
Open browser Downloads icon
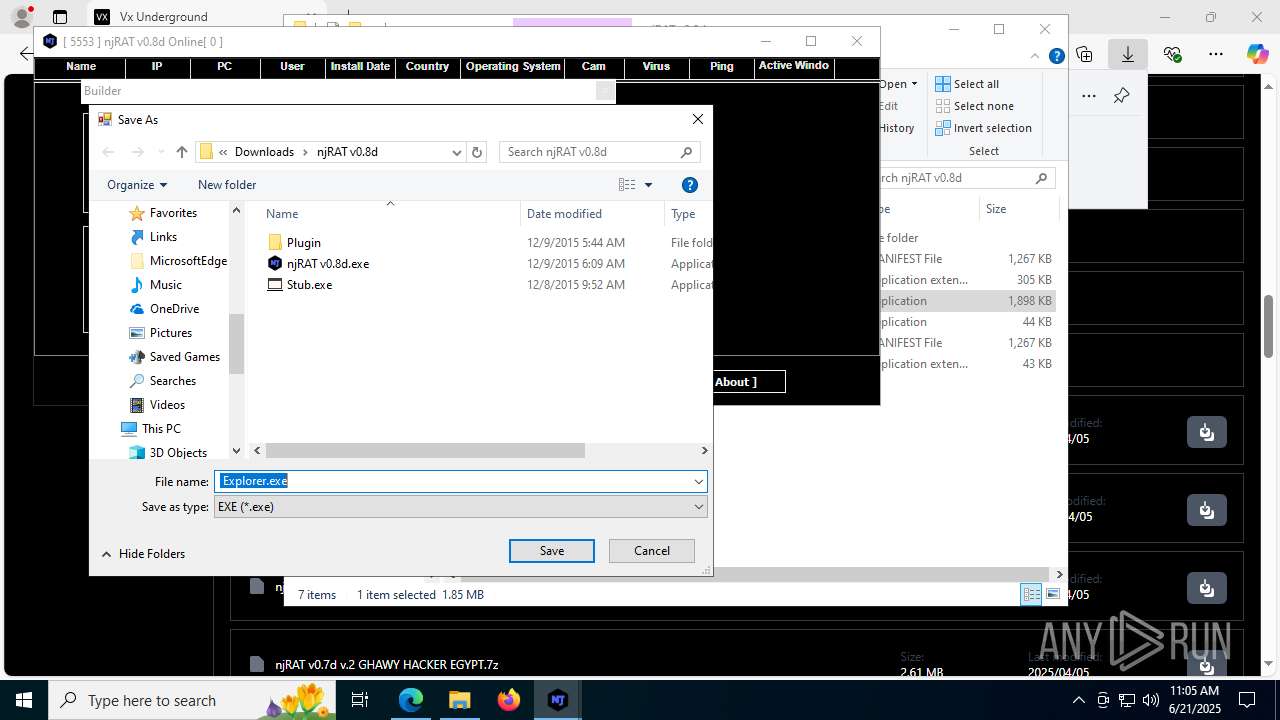[1128, 54]
